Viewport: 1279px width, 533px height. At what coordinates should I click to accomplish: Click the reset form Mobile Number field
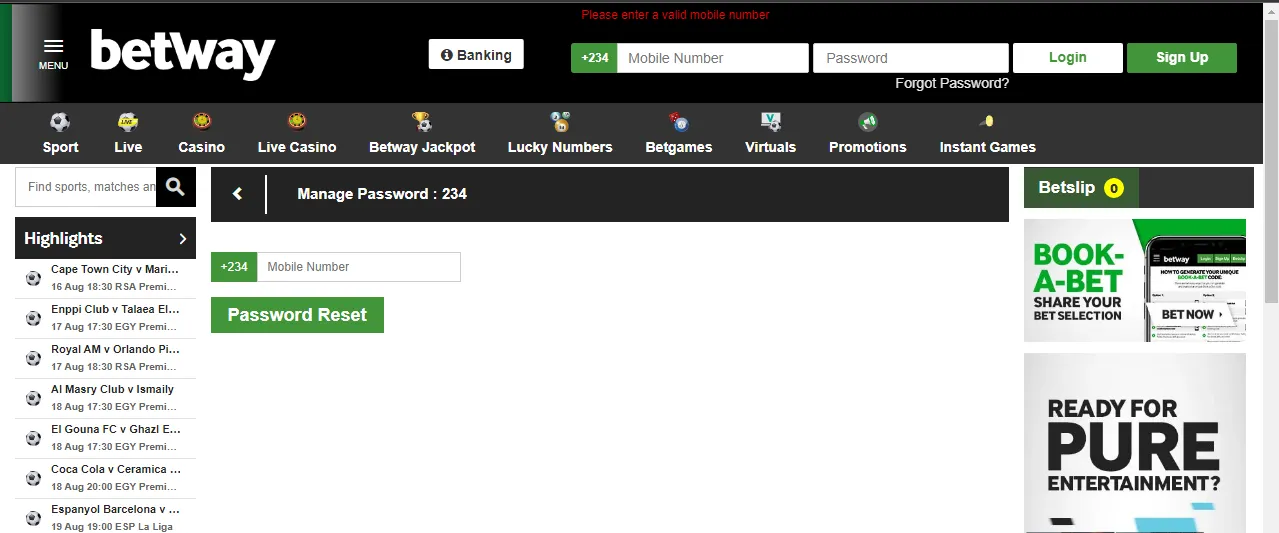[x=359, y=267]
